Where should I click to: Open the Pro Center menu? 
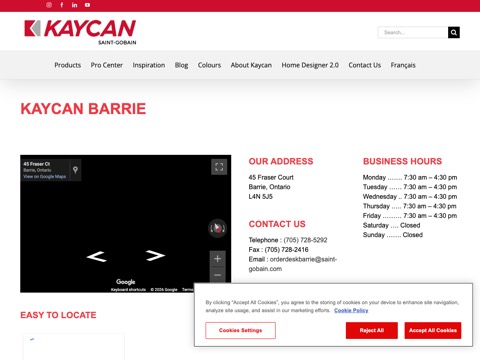(x=107, y=65)
